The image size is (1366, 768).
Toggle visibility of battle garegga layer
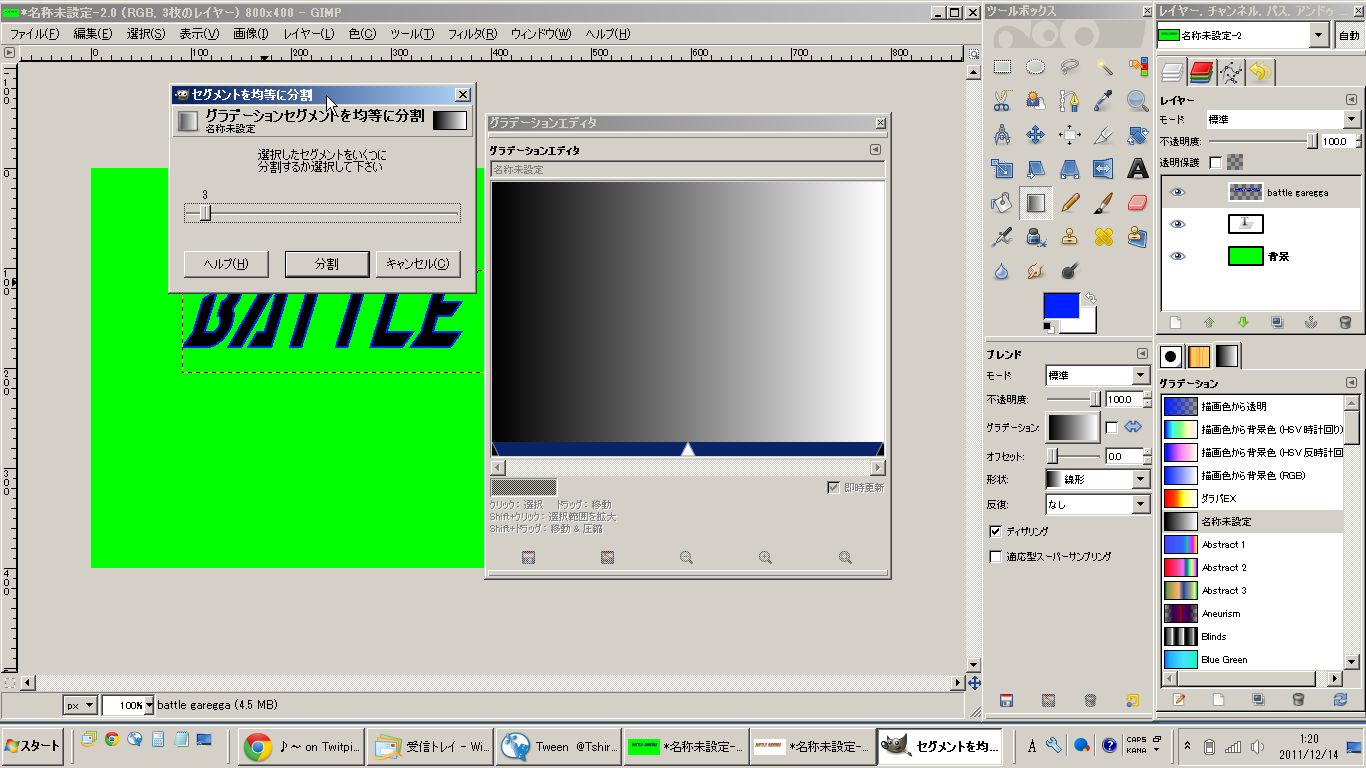click(1178, 192)
